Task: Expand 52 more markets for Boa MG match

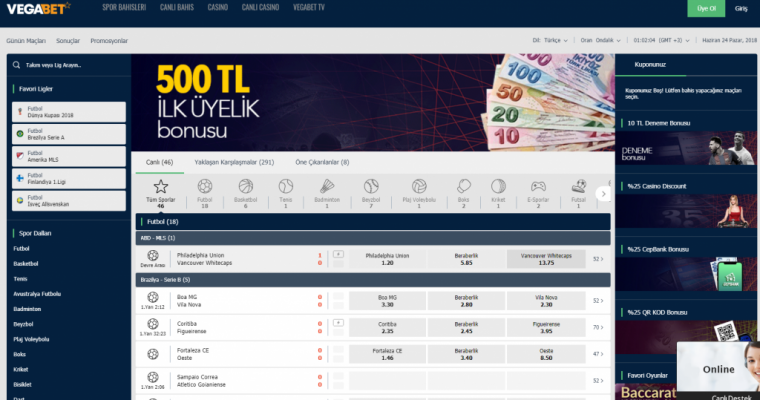Action: 598,301
